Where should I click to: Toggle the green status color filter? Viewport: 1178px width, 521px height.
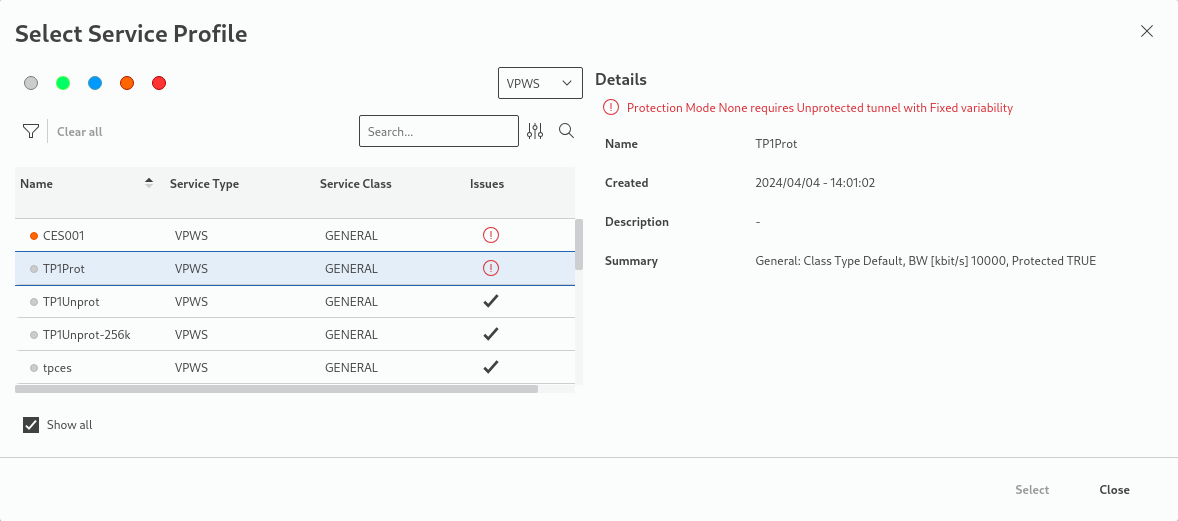[63, 83]
